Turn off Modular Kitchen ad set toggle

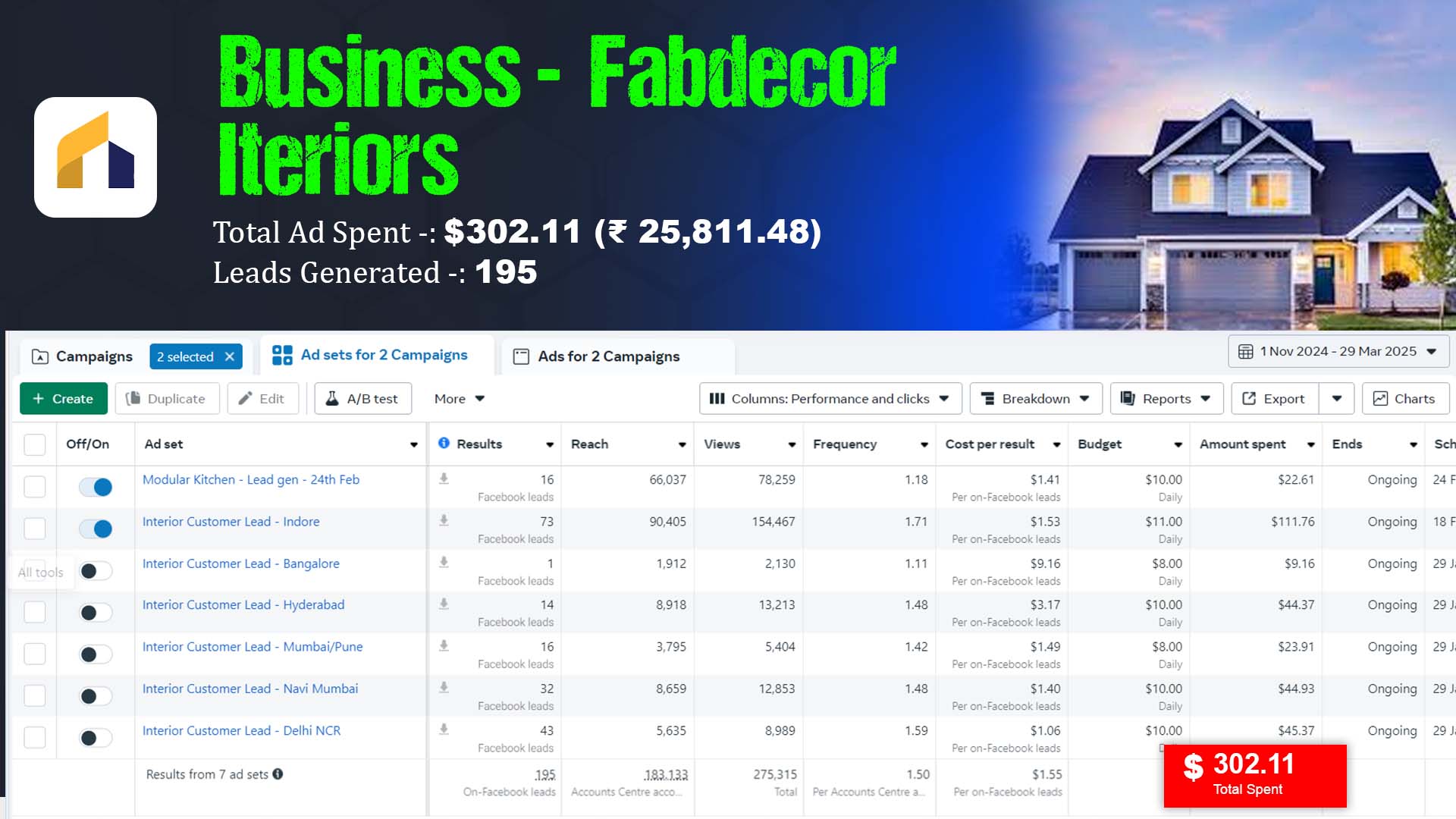[x=96, y=487]
